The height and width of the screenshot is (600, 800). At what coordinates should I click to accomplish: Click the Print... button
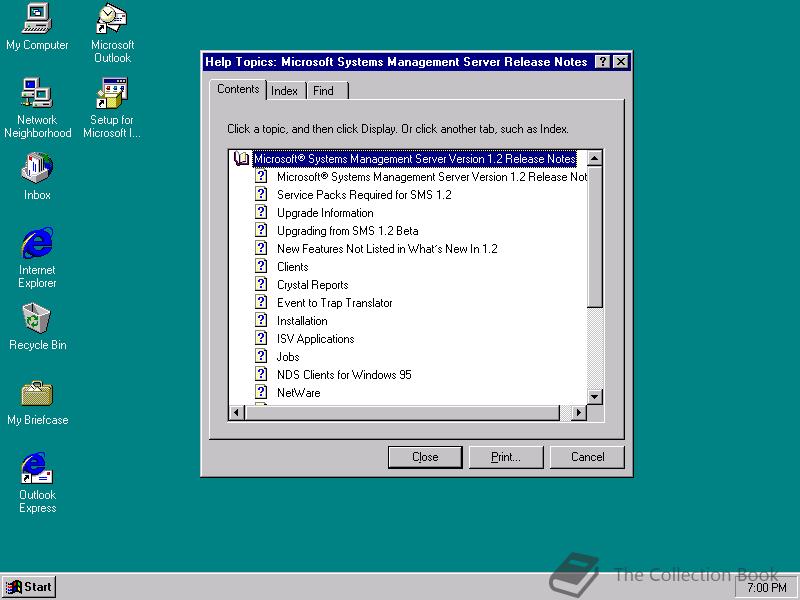(x=506, y=457)
